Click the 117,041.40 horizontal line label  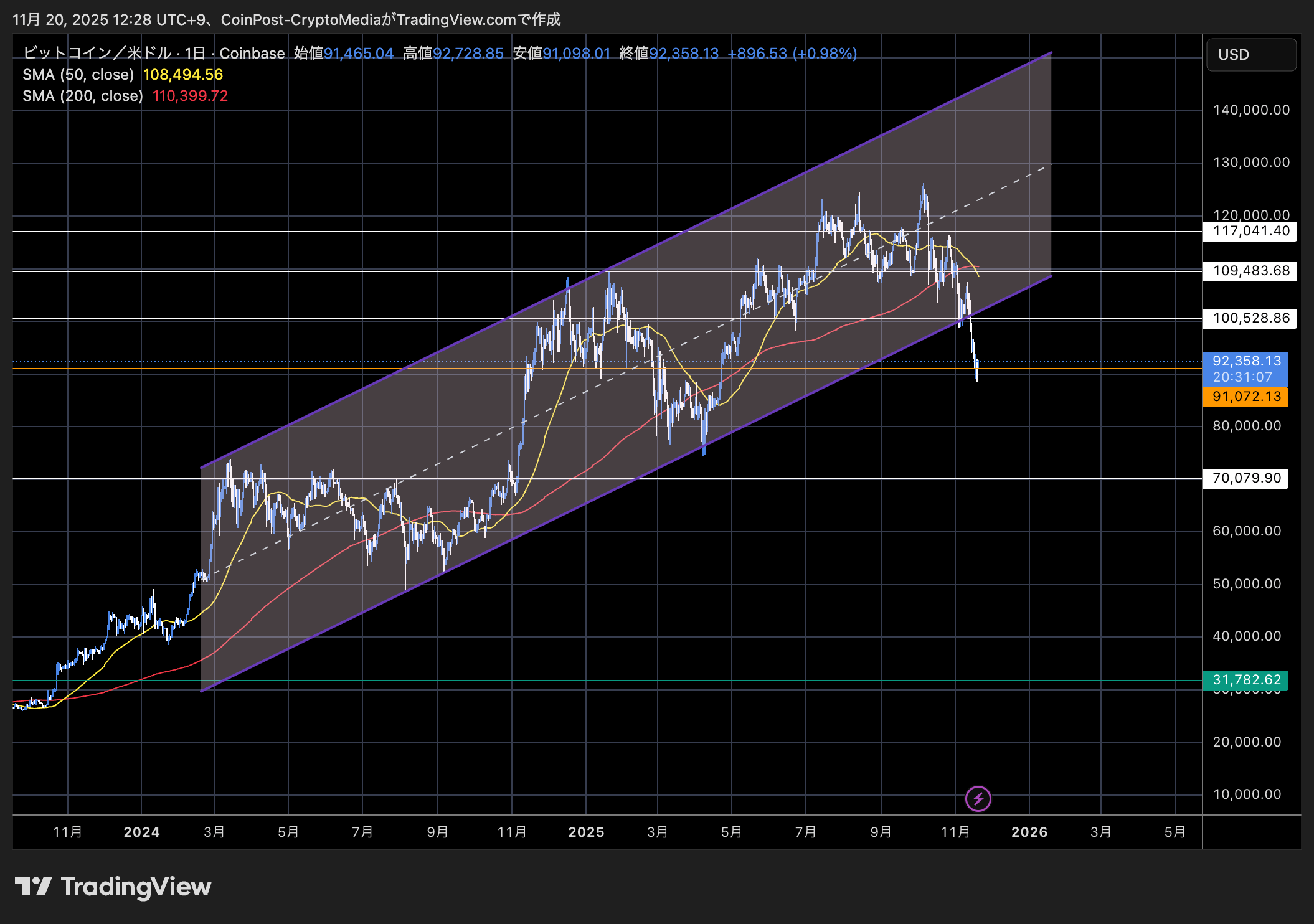click(x=1250, y=231)
